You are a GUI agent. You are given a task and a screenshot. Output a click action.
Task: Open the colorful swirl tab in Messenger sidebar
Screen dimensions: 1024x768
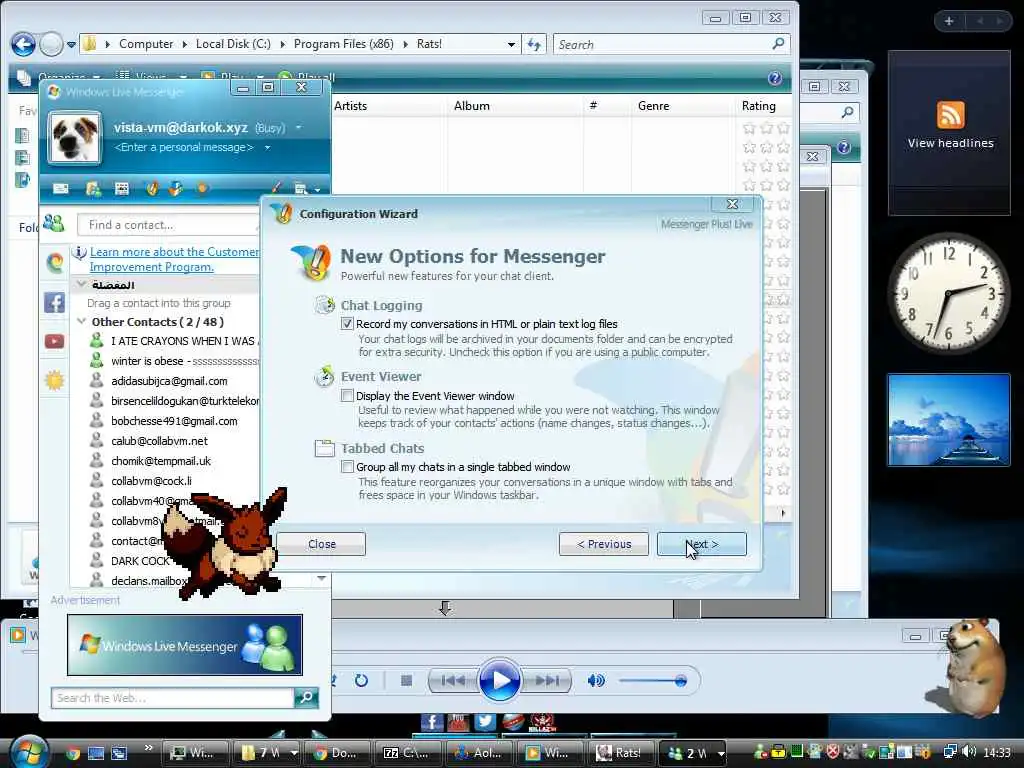[x=55, y=263]
